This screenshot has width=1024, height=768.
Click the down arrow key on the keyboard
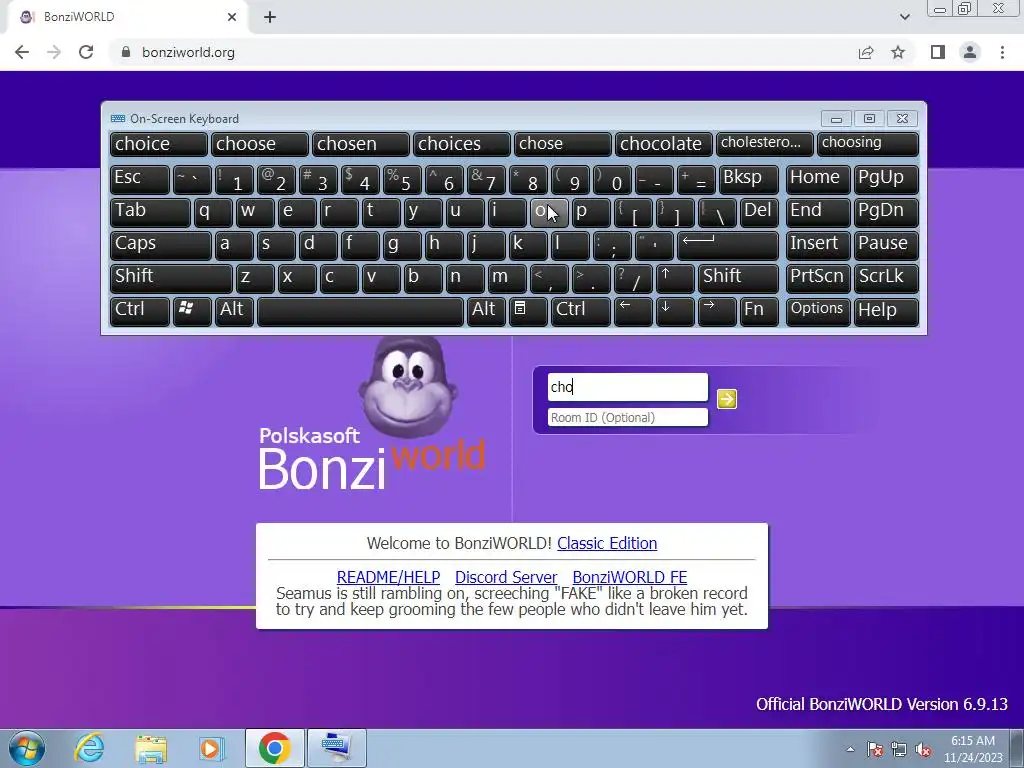(x=675, y=312)
